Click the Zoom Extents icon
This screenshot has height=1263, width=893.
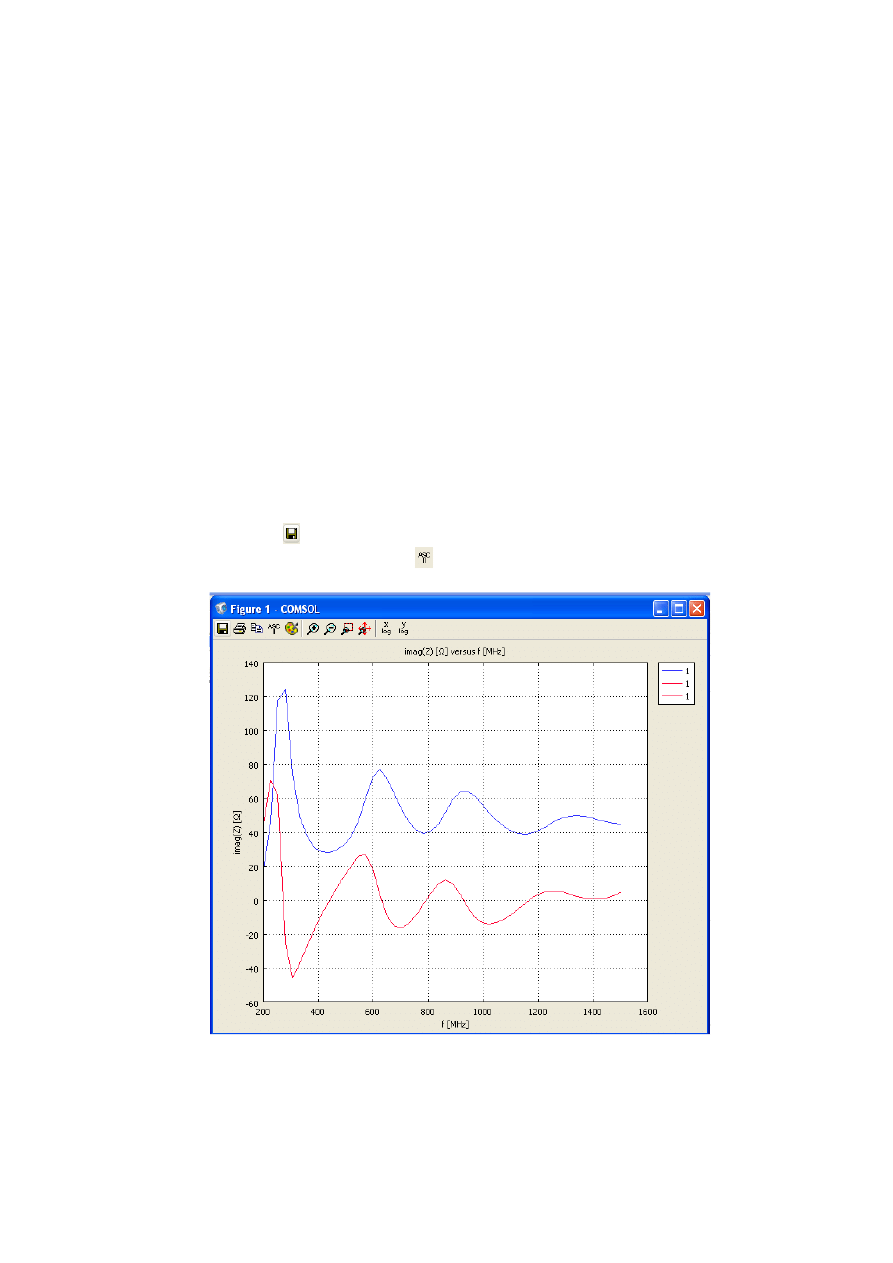364,629
